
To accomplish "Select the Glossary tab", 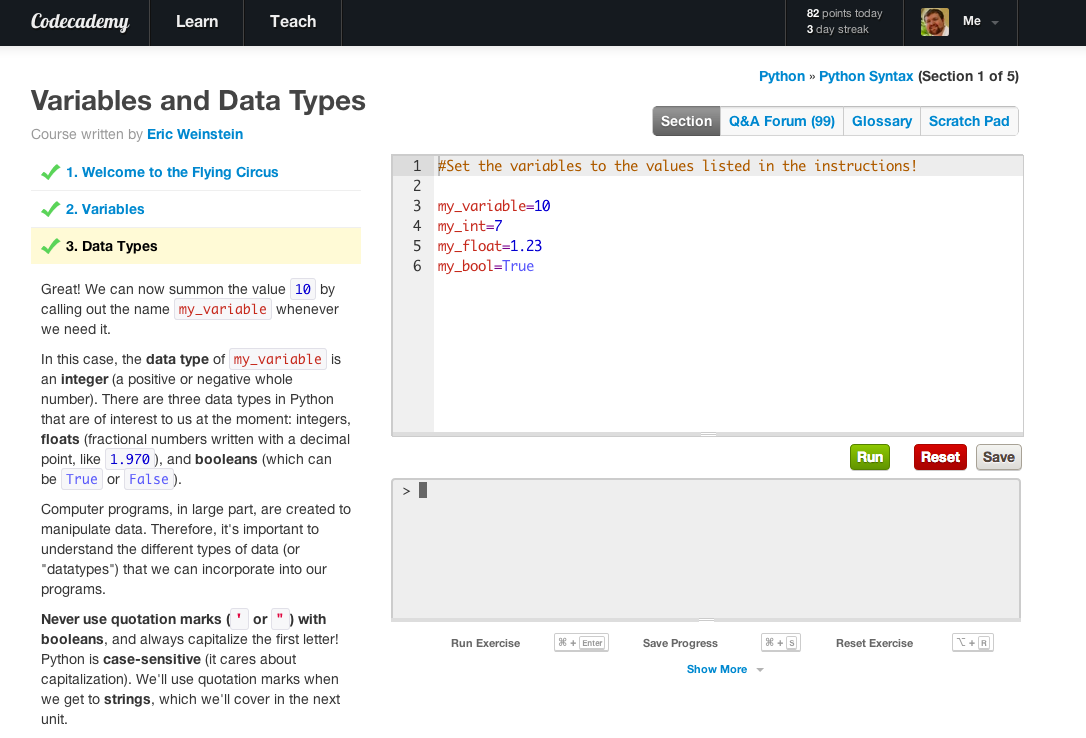I will [881, 120].
